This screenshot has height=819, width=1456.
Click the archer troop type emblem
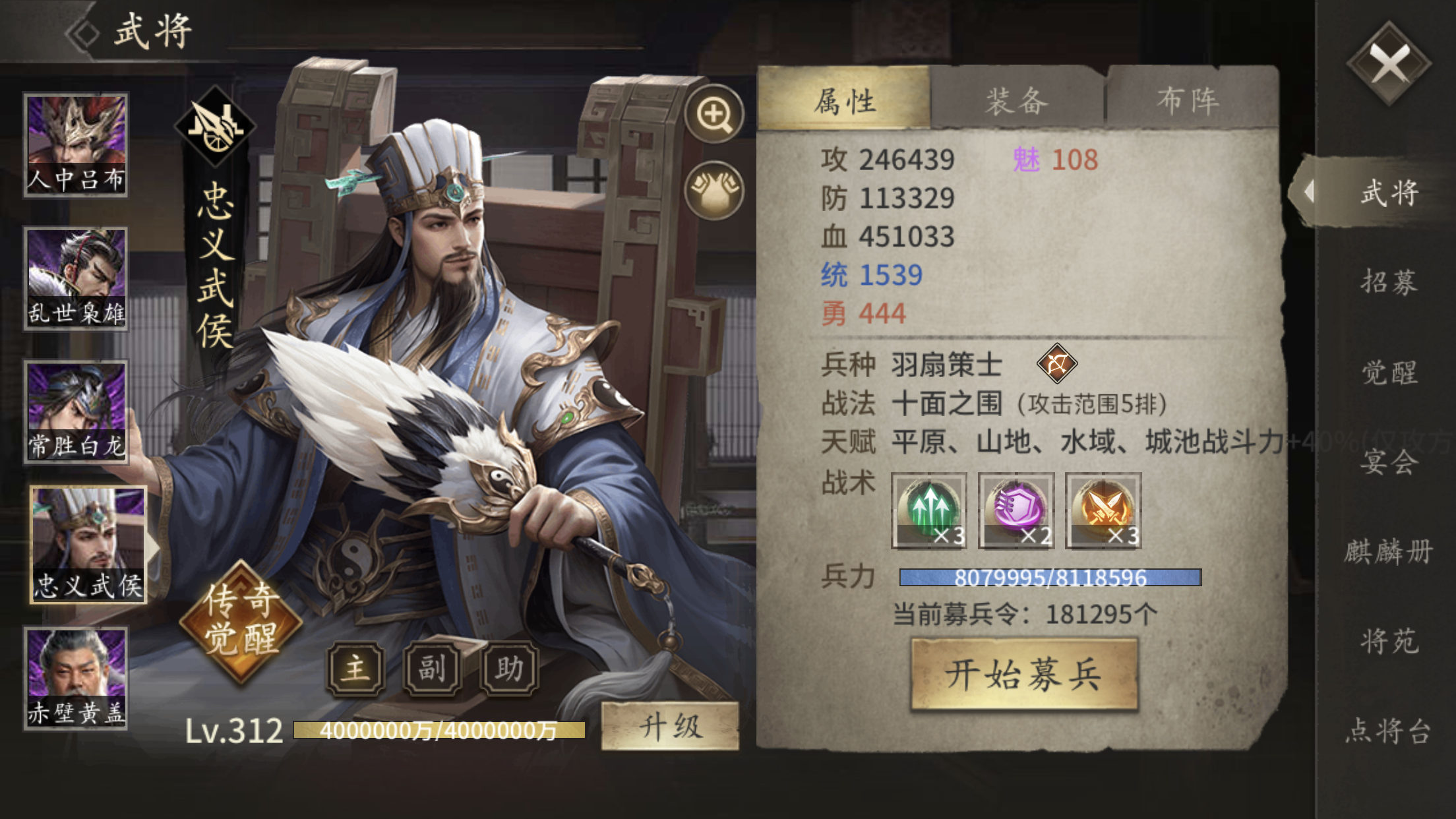click(1057, 363)
